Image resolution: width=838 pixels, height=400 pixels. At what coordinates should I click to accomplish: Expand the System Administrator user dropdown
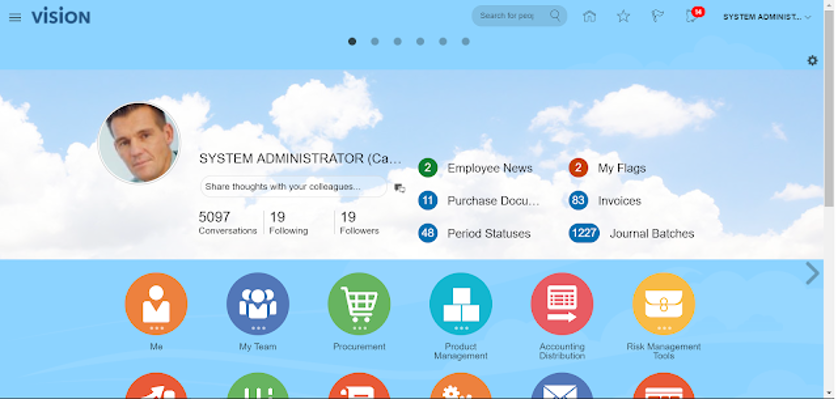tap(767, 17)
